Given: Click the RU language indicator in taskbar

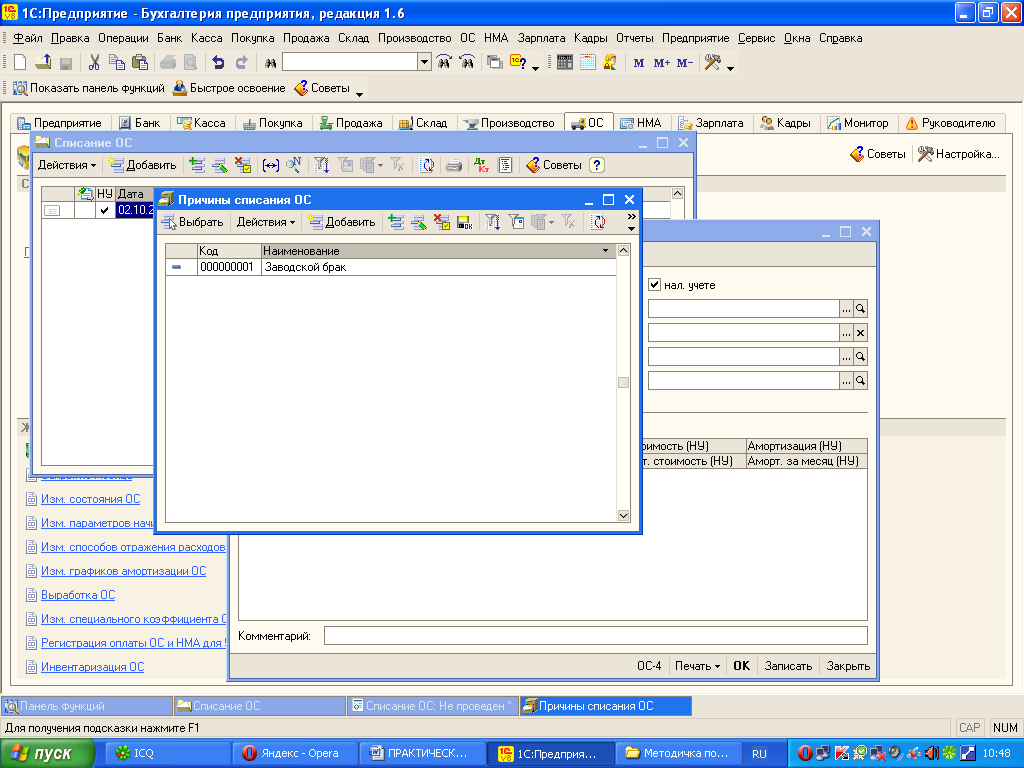Looking at the screenshot, I should point(760,754).
